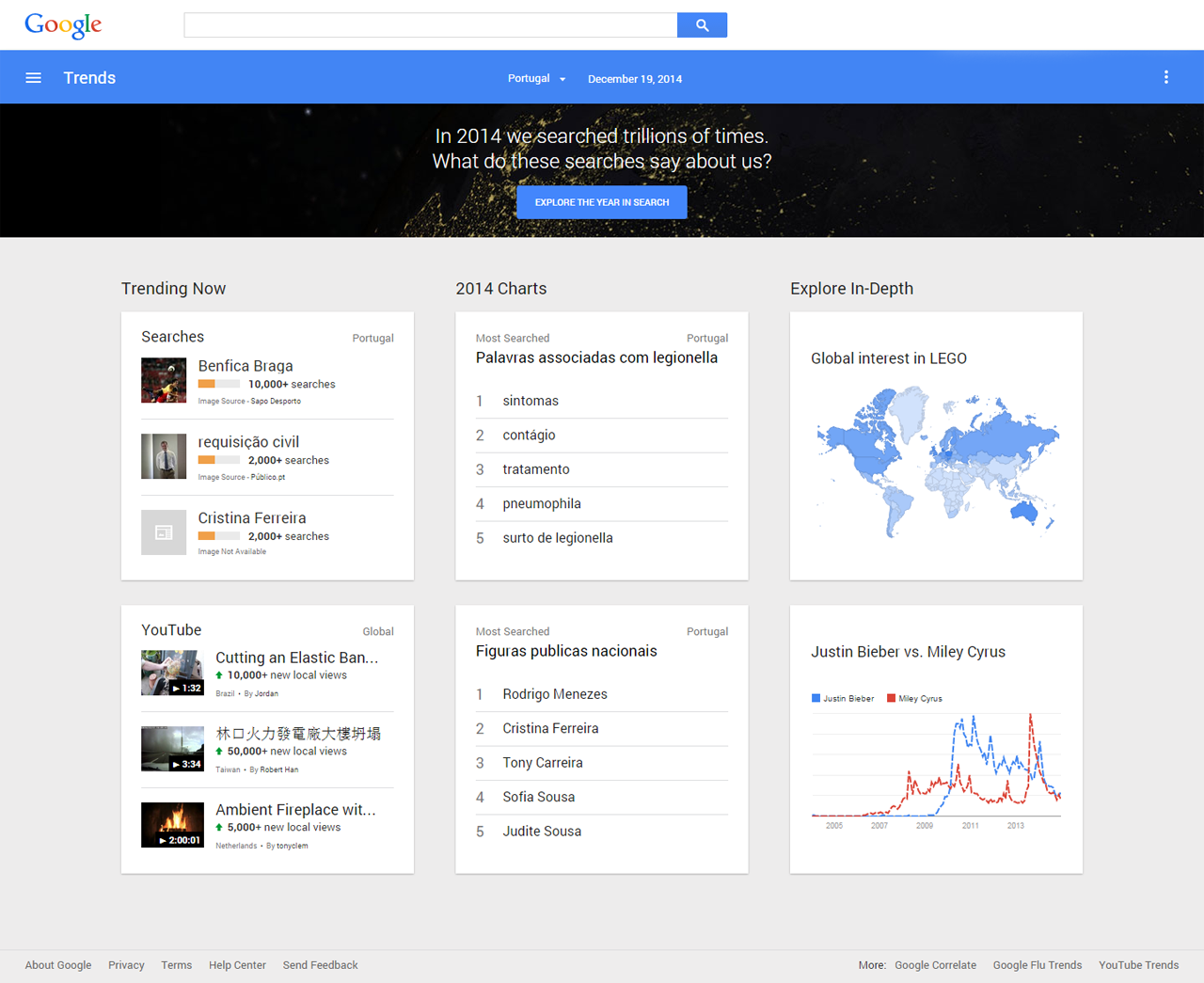
Task: Click the Send Feedback footer link
Action: click(x=320, y=965)
